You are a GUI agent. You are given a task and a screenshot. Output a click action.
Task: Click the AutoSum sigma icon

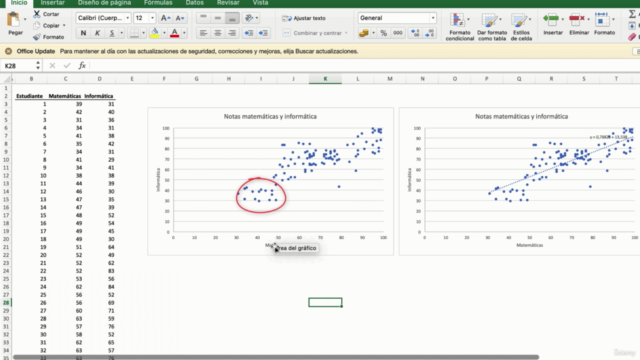(632, 14)
